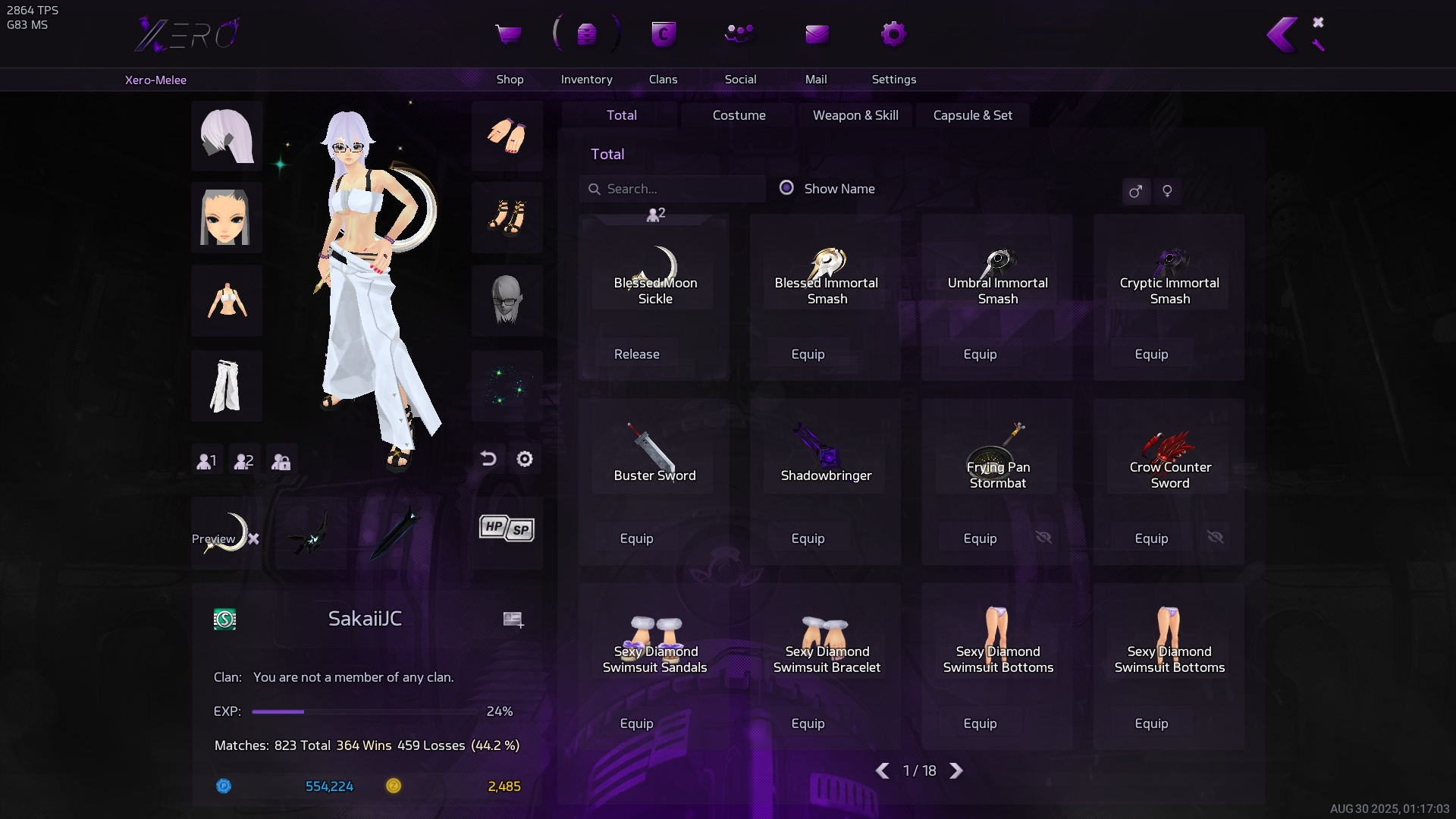Filter items by male gender icon
Viewport: 1456px width, 819px height.
(1135, 191)
